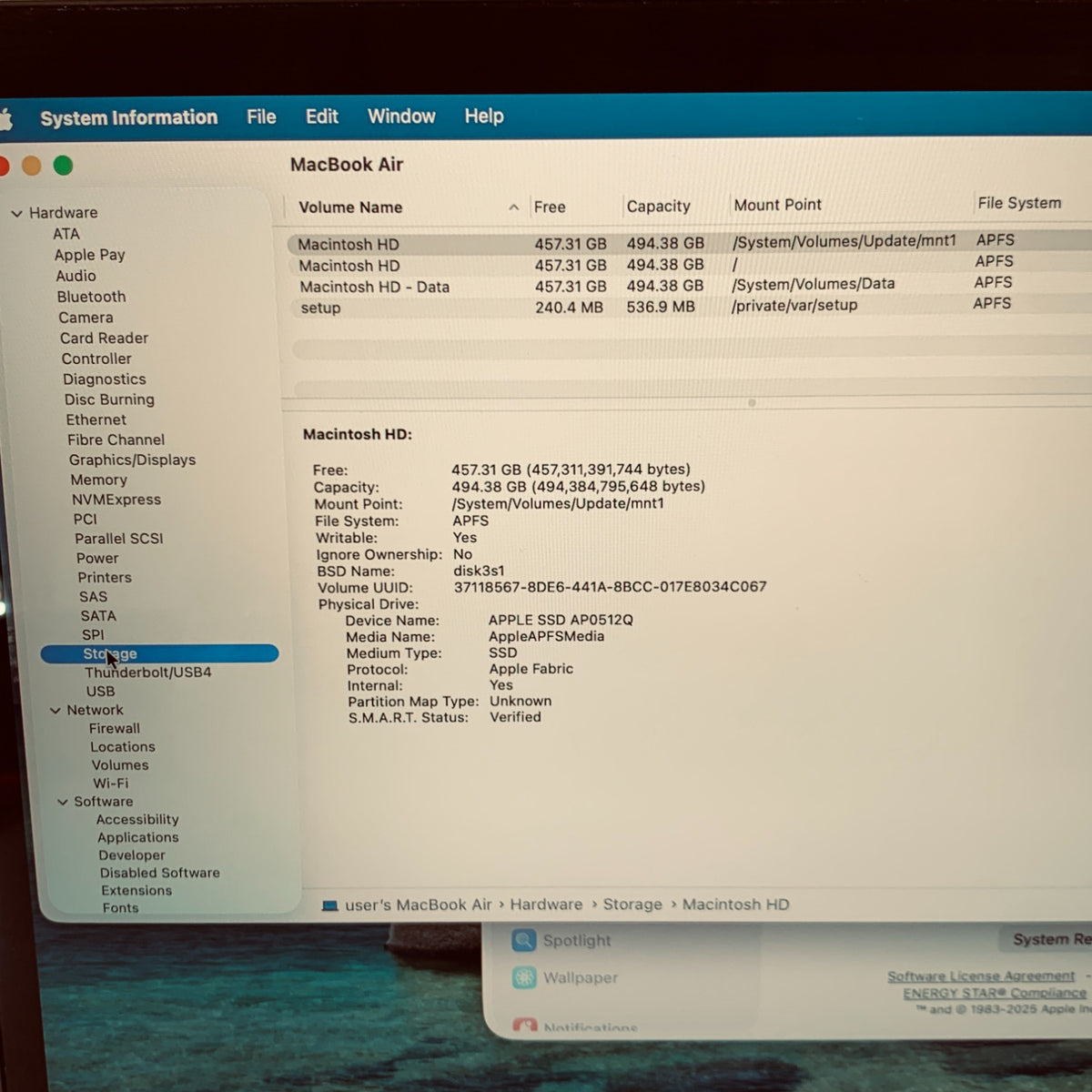This screenshot has height=1092, width=1092.
Task: Collapse the Network section chevron
Action: 55,710
